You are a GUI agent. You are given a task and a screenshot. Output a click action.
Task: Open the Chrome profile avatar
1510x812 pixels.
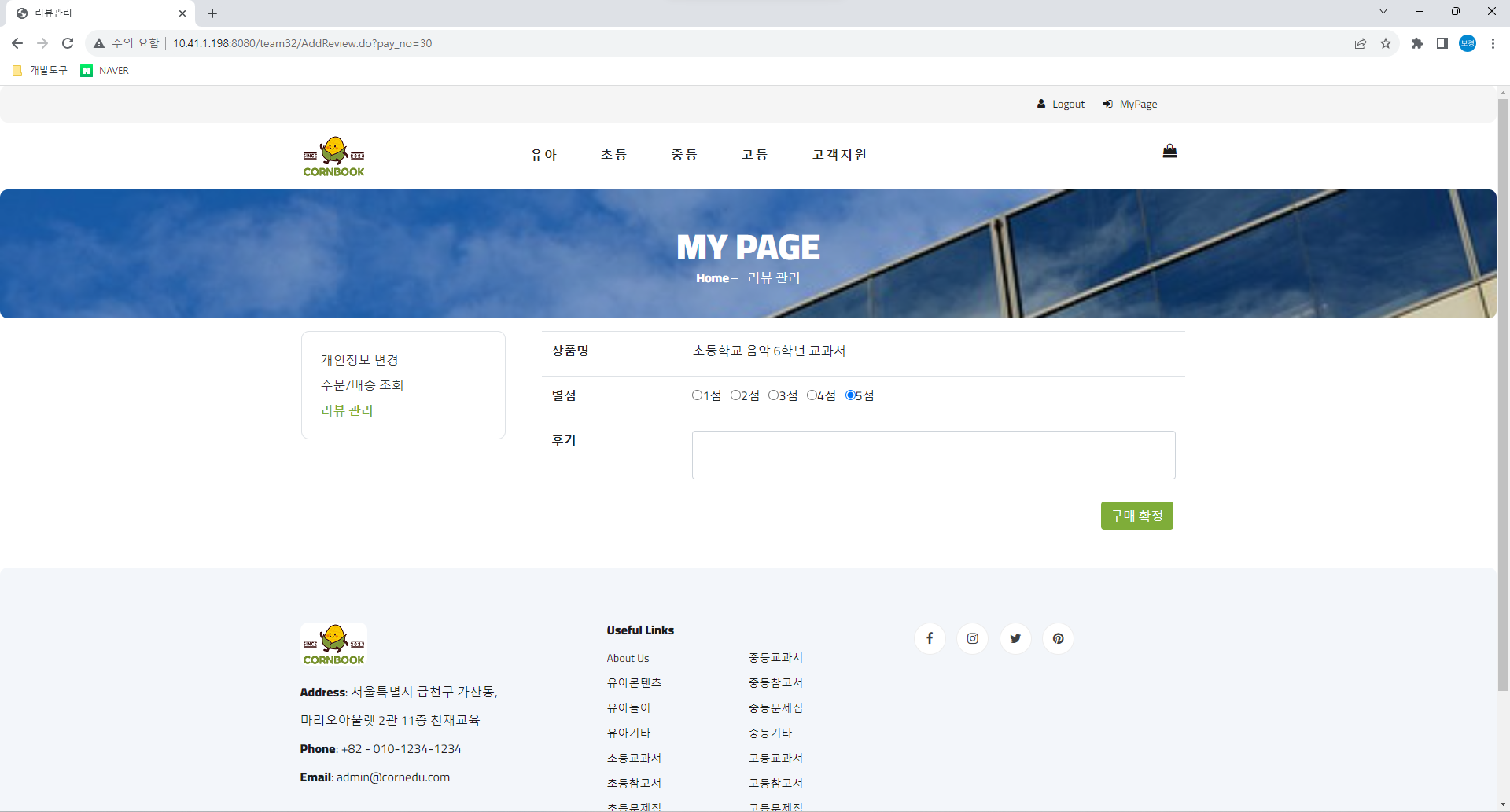point(1468,43)
